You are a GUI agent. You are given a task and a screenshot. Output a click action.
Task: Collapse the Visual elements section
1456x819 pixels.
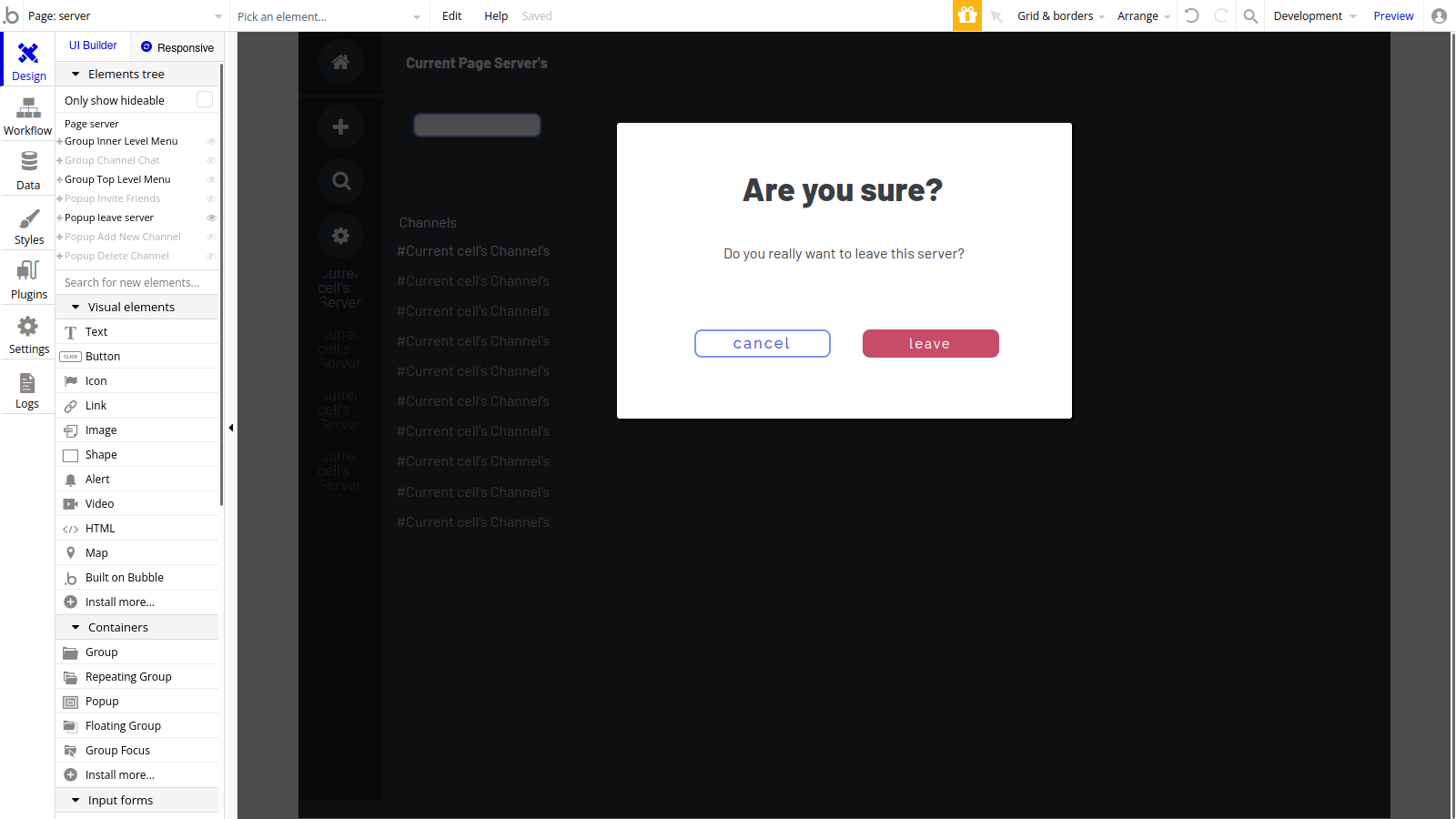76,307
